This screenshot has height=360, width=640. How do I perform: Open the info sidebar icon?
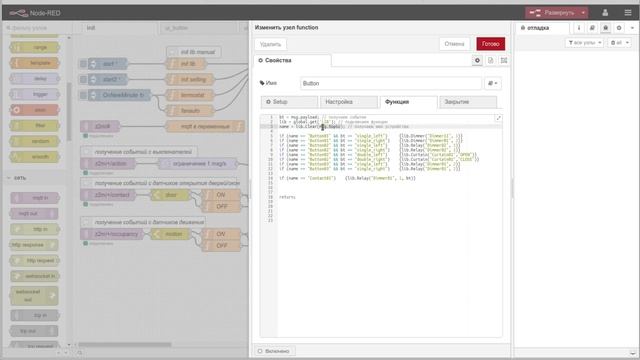coord(579,28)
